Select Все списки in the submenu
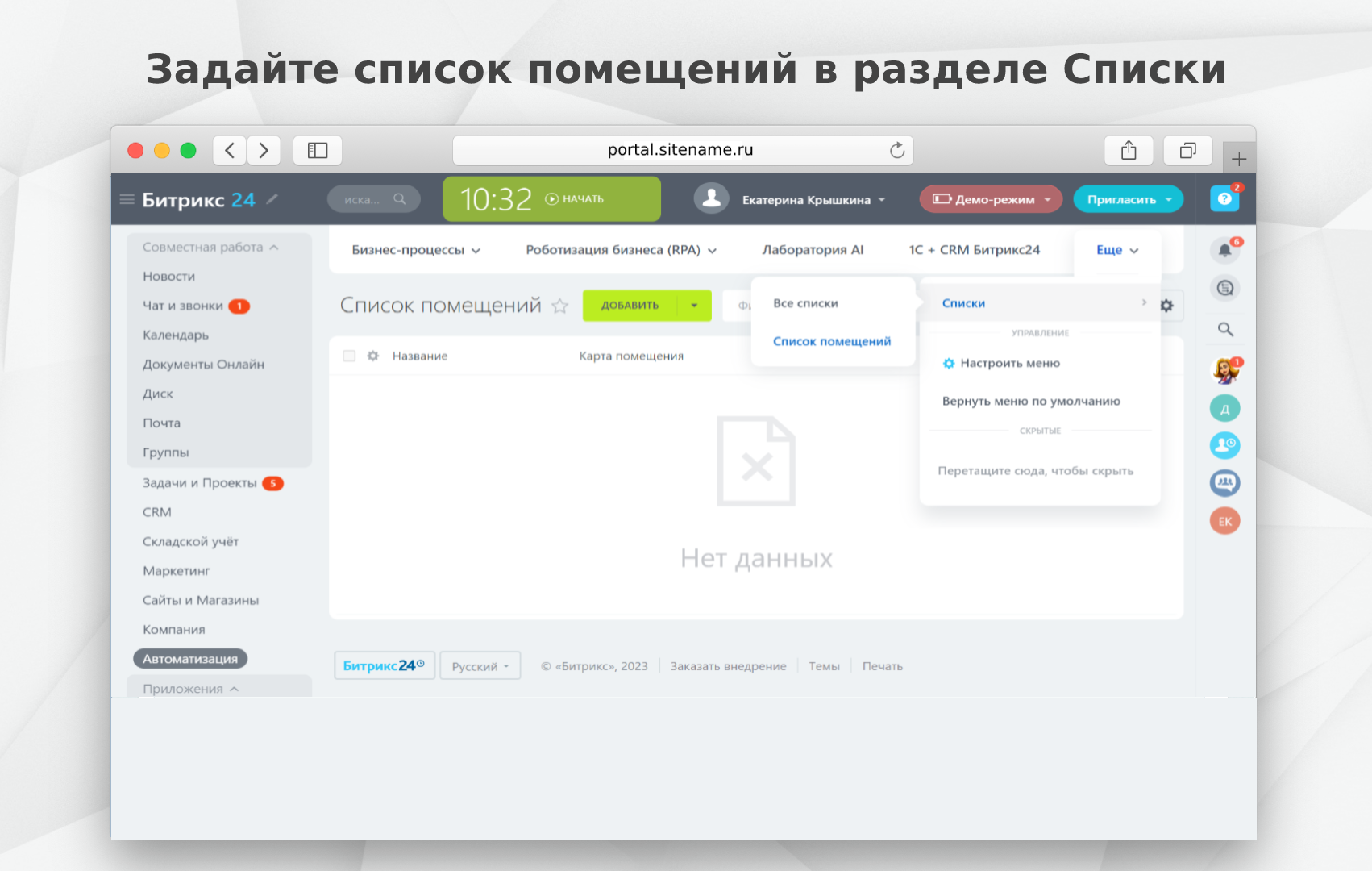This screenshot has height=871, width=1372. tap(805, 303)
